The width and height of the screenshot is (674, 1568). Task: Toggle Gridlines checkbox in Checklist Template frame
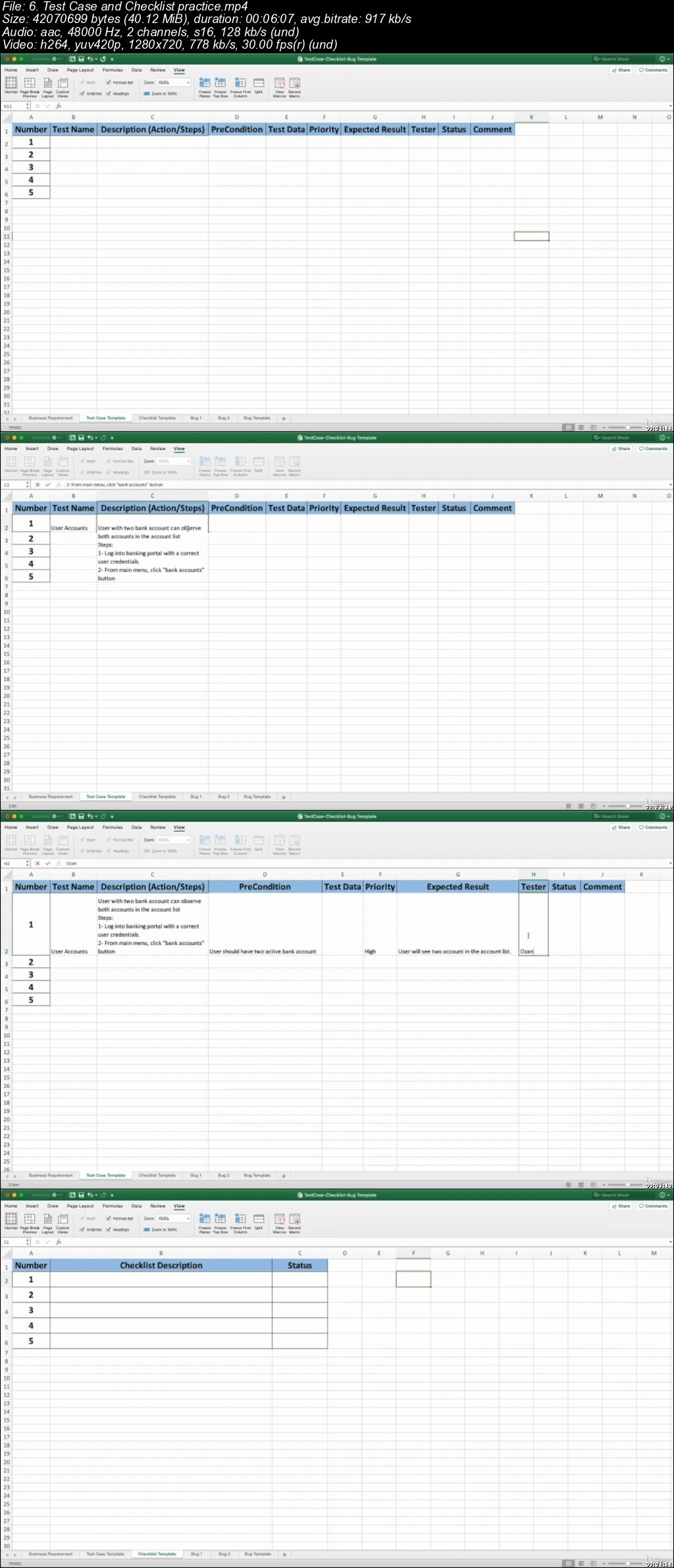click(x=82, y=1230)
